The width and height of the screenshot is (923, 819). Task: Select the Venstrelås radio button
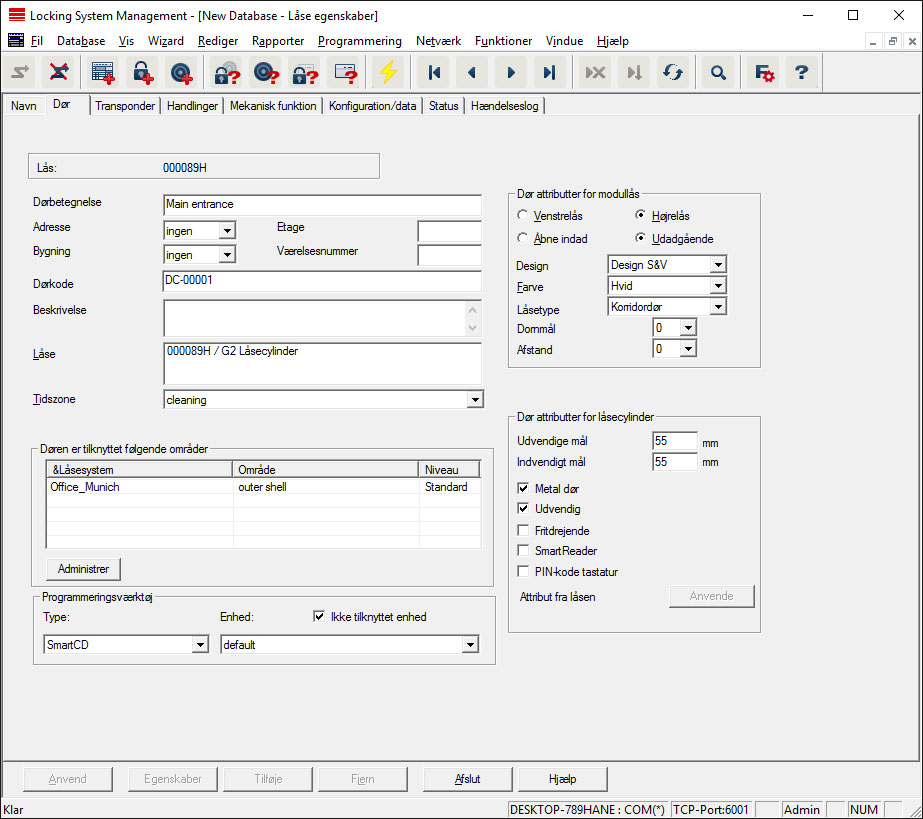523,215
